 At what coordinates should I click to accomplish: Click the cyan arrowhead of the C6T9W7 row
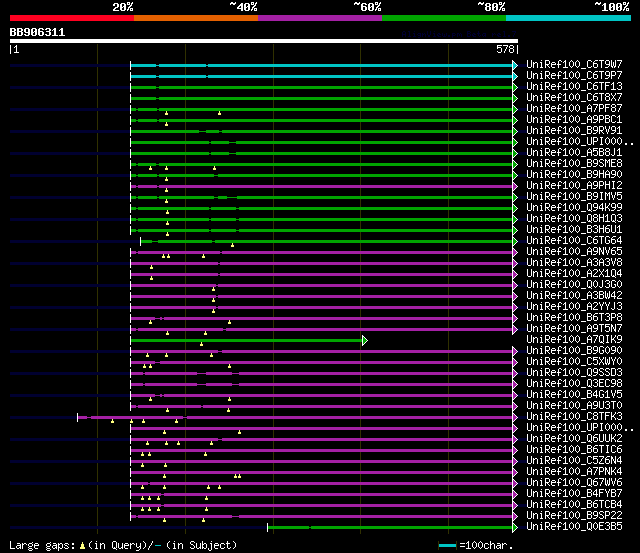pyautogui.click(x=515, y=65)
